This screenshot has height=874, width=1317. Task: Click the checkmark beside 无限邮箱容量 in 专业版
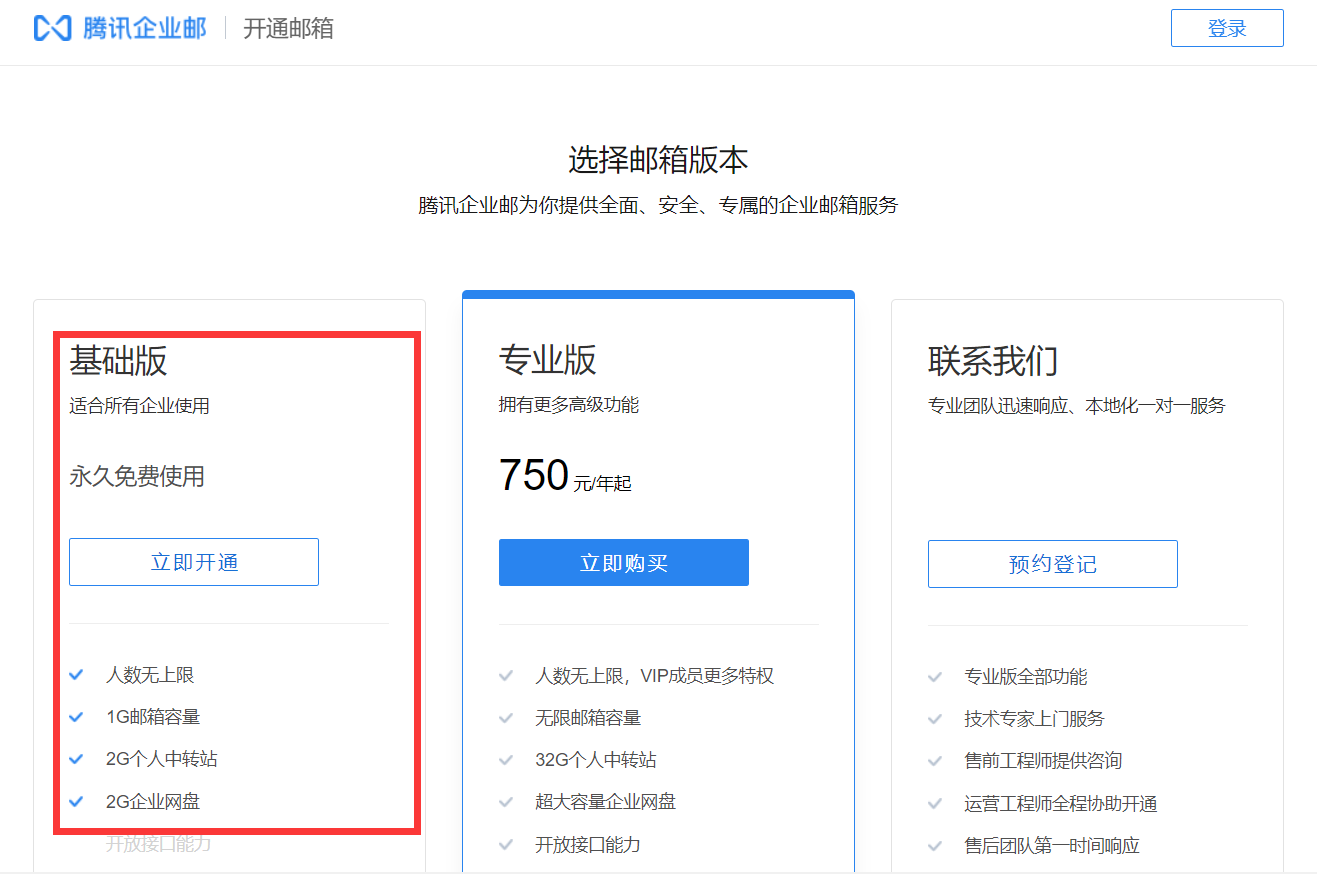tap(506, 716)
